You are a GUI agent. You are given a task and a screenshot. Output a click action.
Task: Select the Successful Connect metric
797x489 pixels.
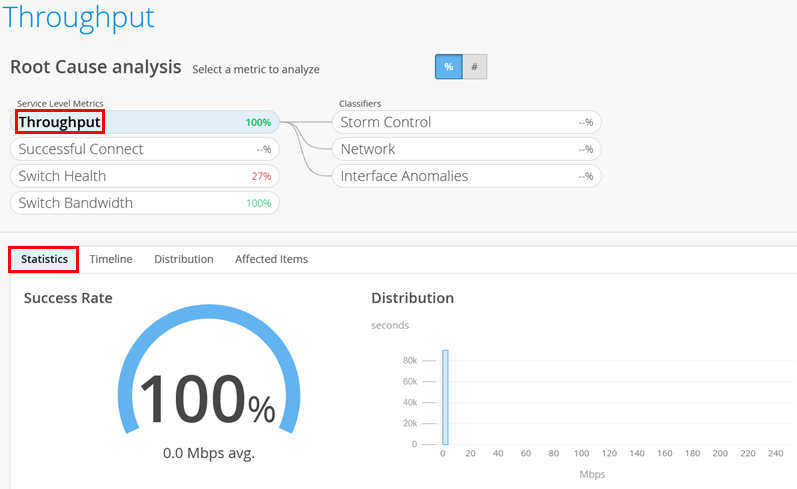144,149
